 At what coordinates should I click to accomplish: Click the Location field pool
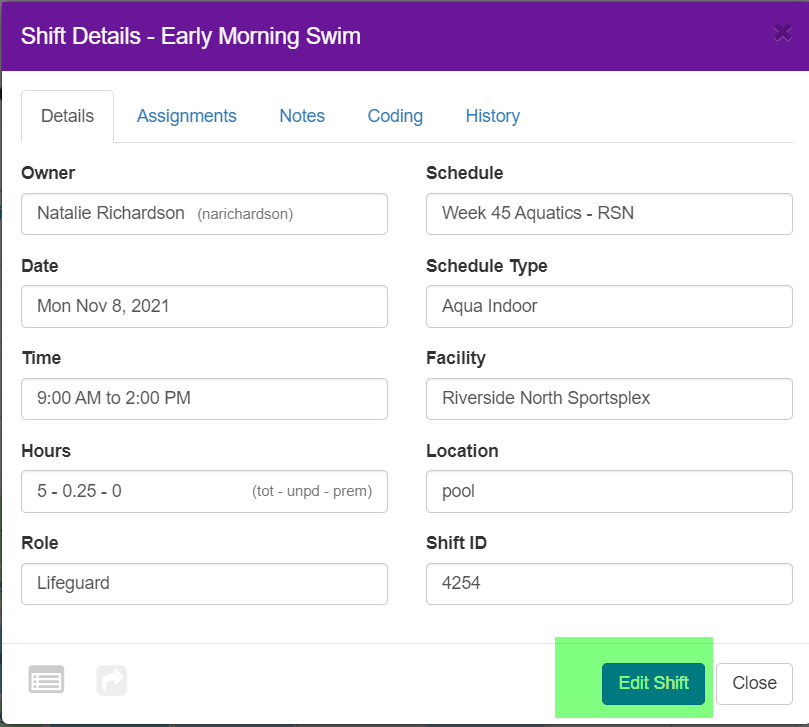tap(609, 491)
